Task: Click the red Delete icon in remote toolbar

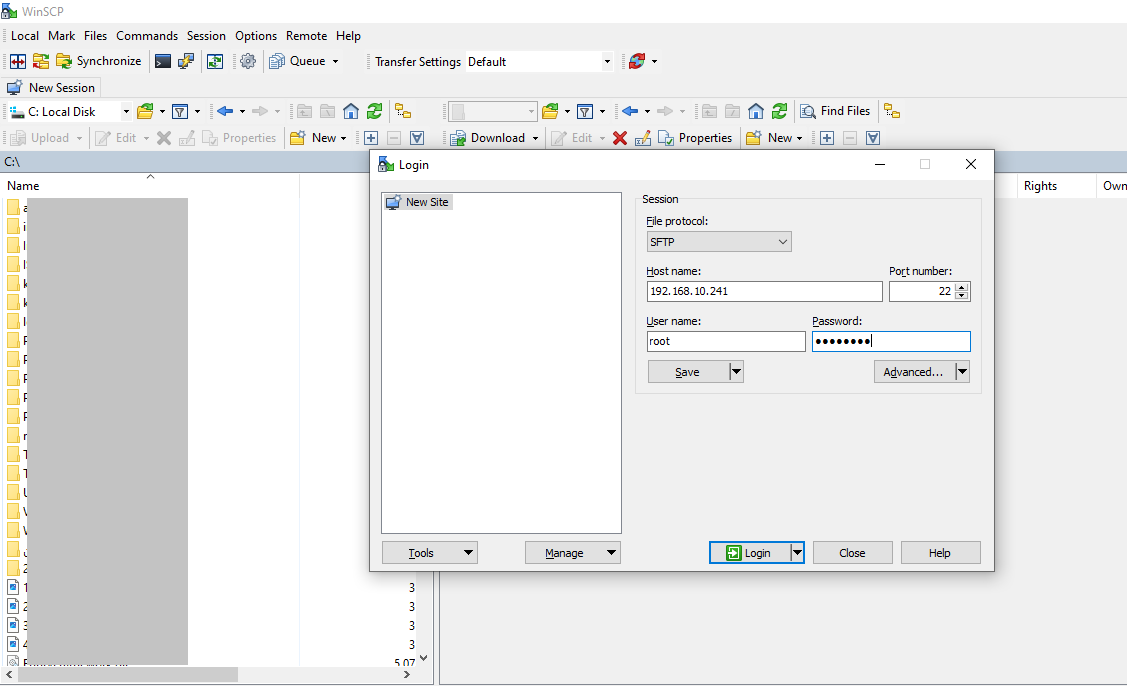Action: [x=620, y=138]
